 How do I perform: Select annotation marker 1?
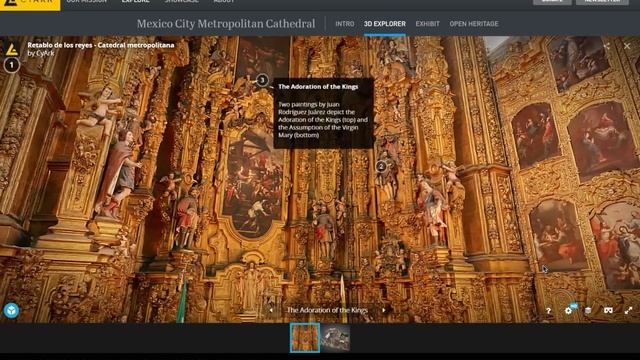pos(11,65)
